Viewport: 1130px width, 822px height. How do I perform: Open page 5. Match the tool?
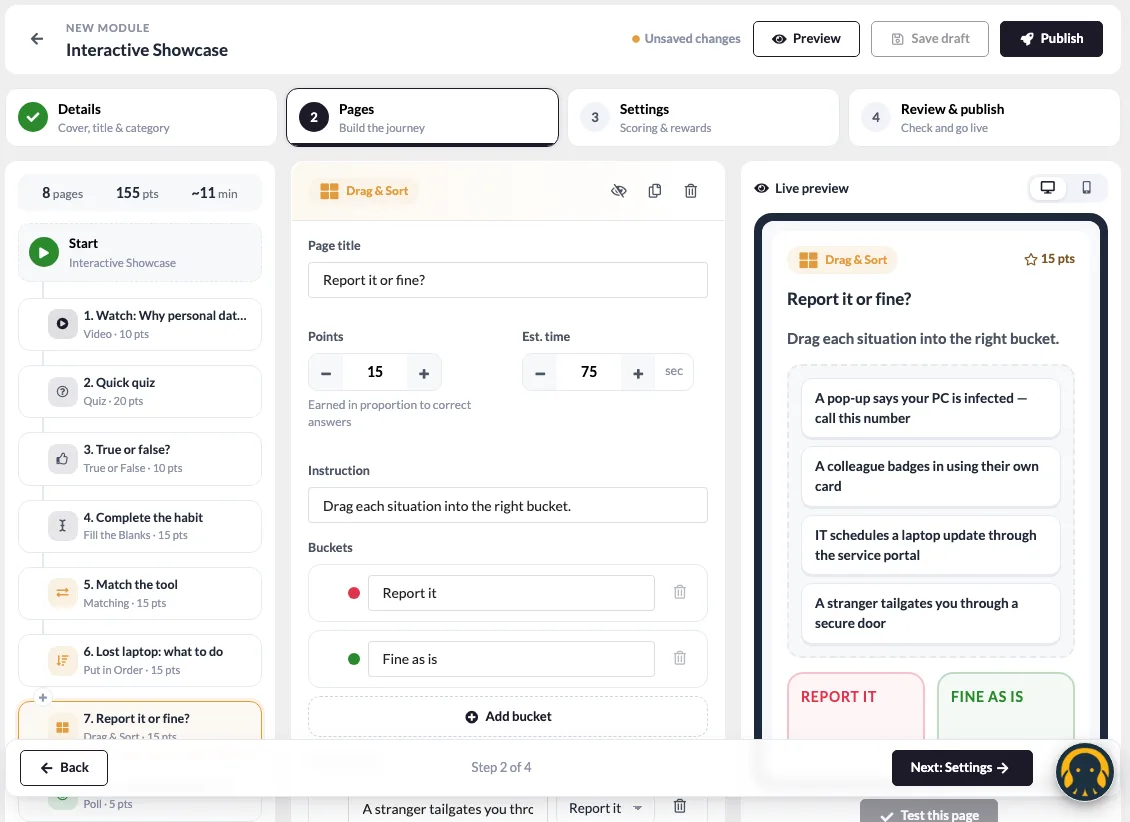(x=140, y=593)
